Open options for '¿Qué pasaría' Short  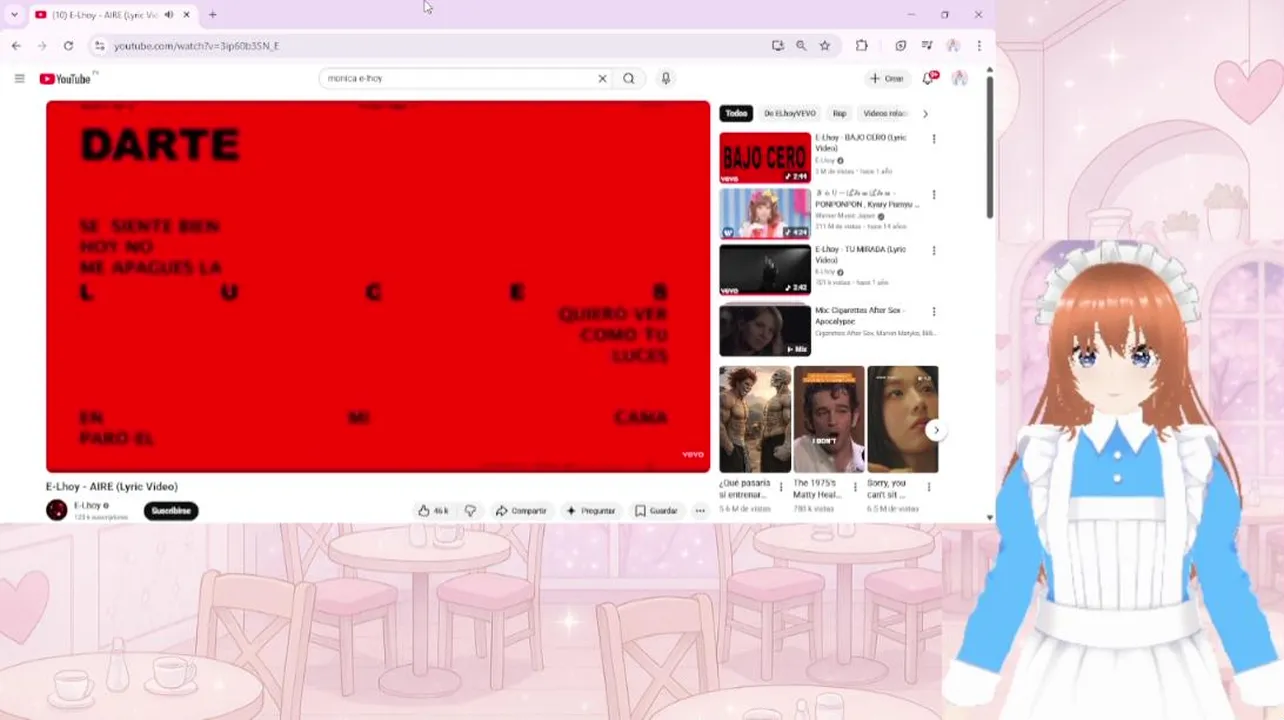tap(781, 488)
